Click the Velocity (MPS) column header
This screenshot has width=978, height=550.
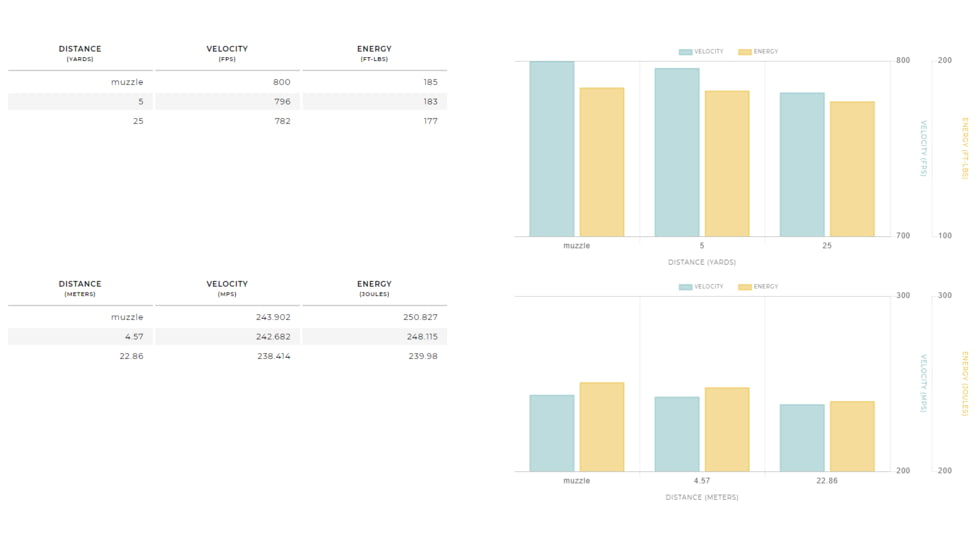(227, 288)
